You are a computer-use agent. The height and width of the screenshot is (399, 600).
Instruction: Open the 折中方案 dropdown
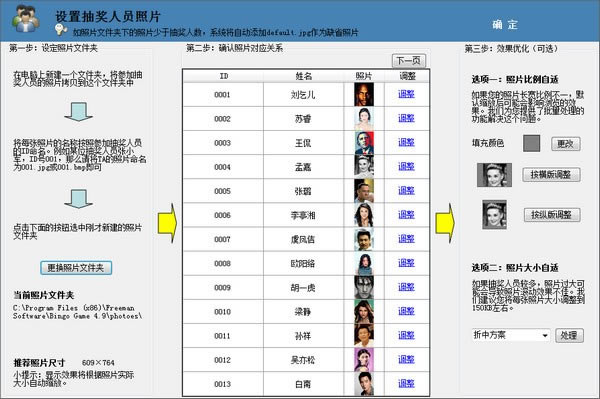point(510,335)
